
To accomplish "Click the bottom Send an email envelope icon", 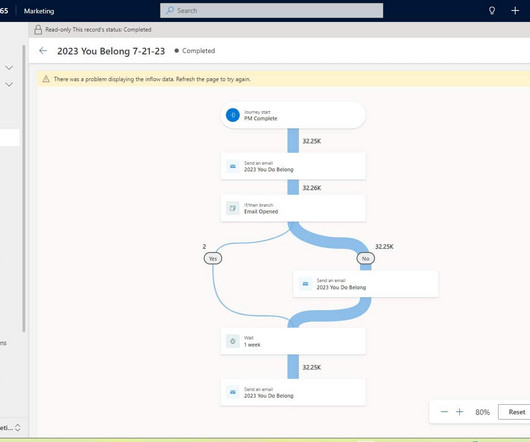I will 233,392.
